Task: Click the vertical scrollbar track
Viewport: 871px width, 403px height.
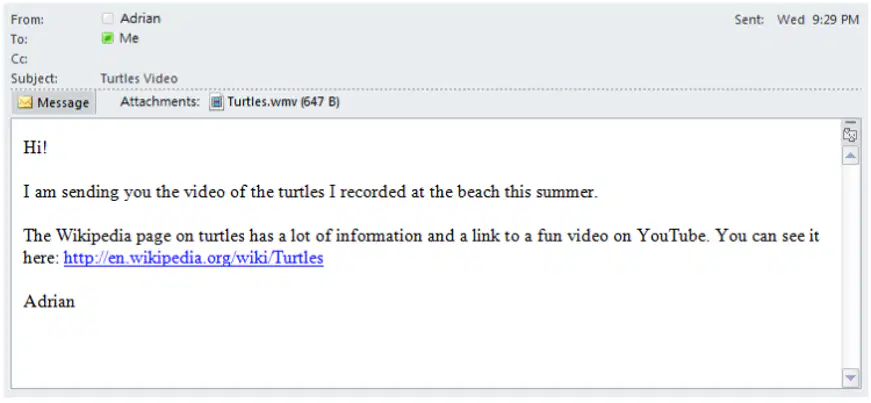Action: 850,267
